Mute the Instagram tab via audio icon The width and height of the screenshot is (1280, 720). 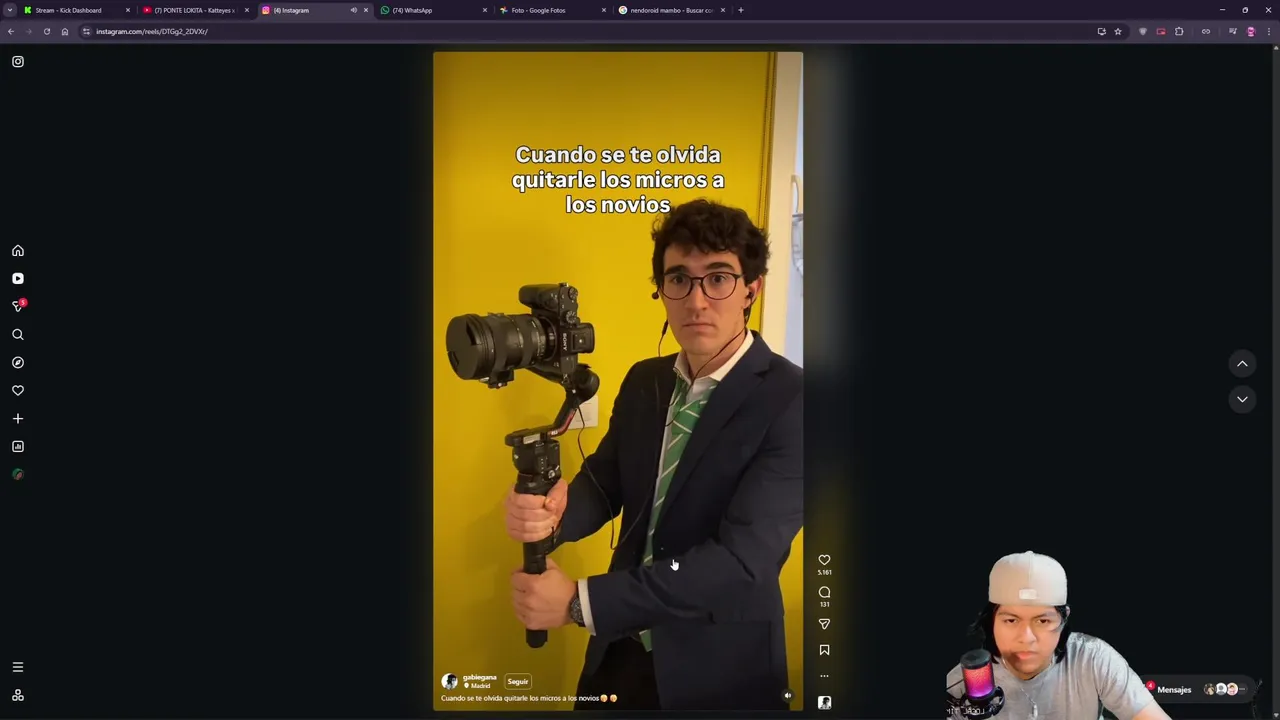coord(353,10)
